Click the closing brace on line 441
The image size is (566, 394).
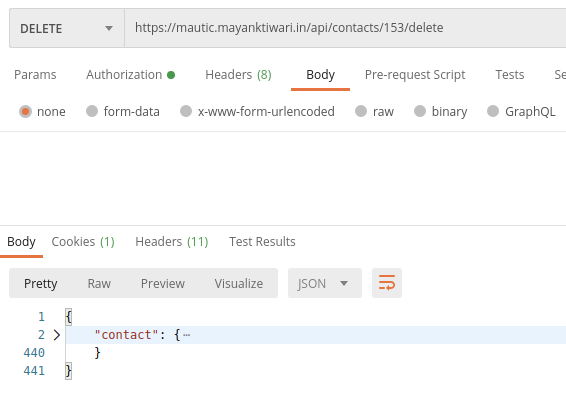69,371
